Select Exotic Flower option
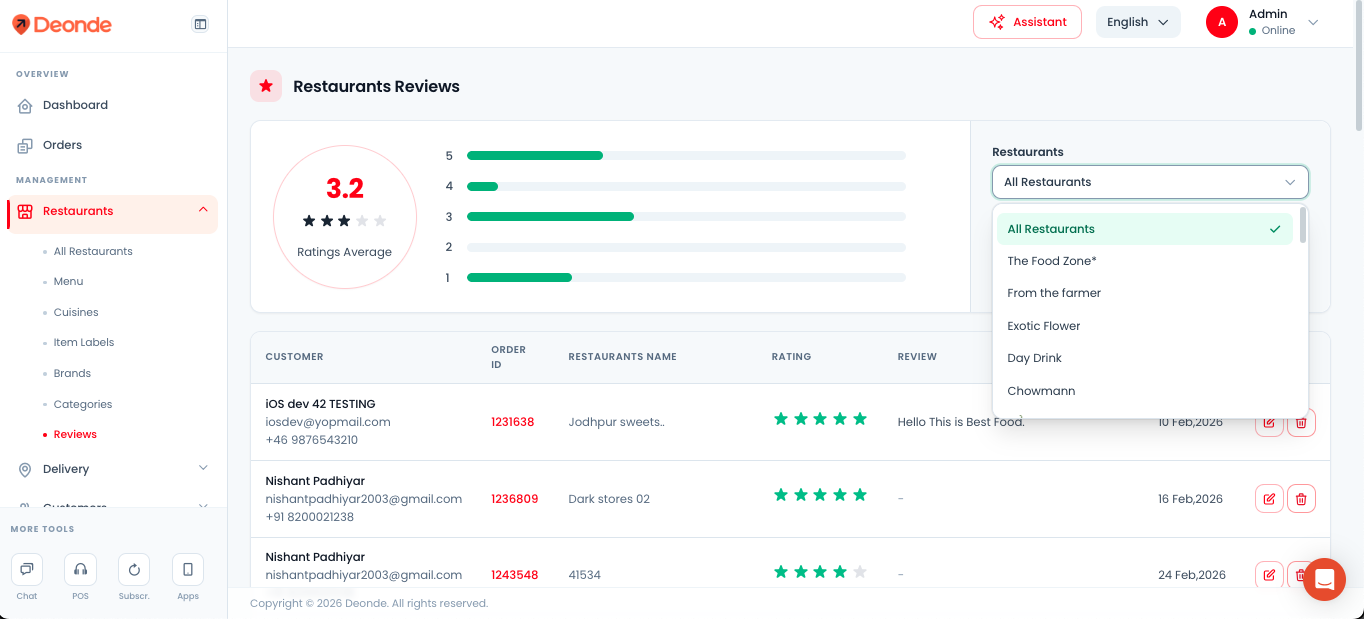This screenshot has height=619, width=1364. pos(1145,326)
